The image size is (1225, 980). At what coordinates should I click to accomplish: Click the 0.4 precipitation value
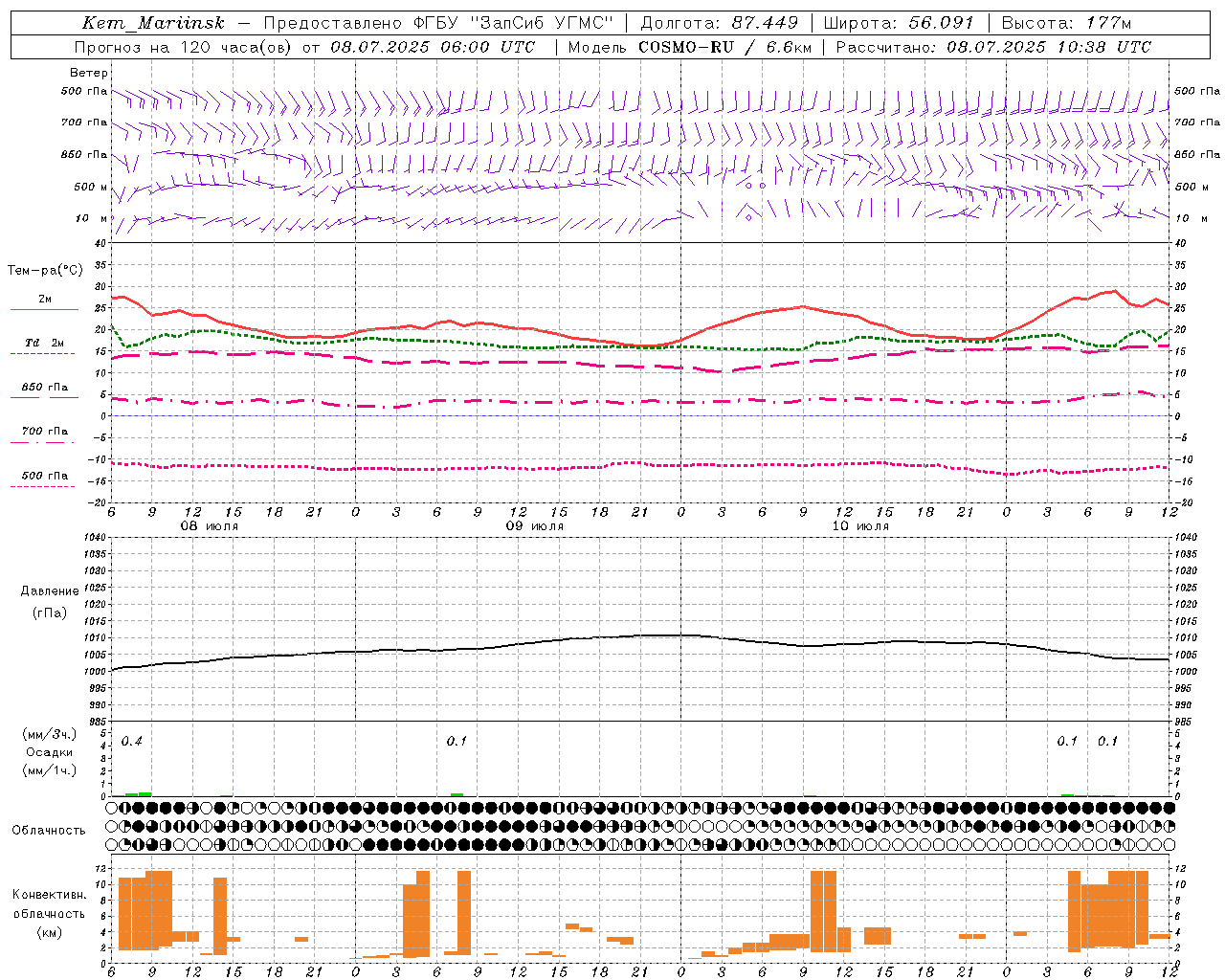click(131, 742)
